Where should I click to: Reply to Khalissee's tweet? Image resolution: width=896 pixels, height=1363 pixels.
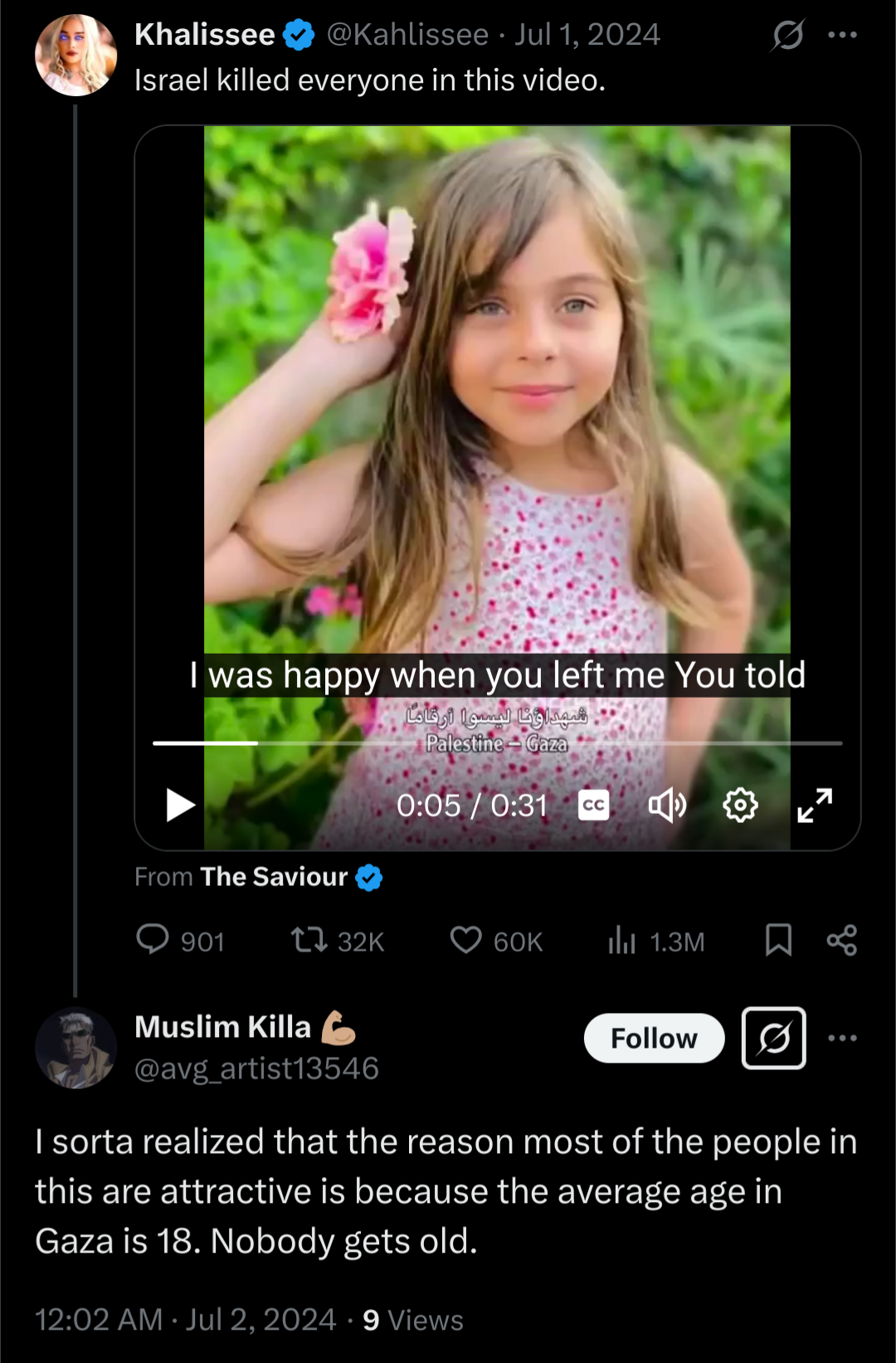point(153,941)
